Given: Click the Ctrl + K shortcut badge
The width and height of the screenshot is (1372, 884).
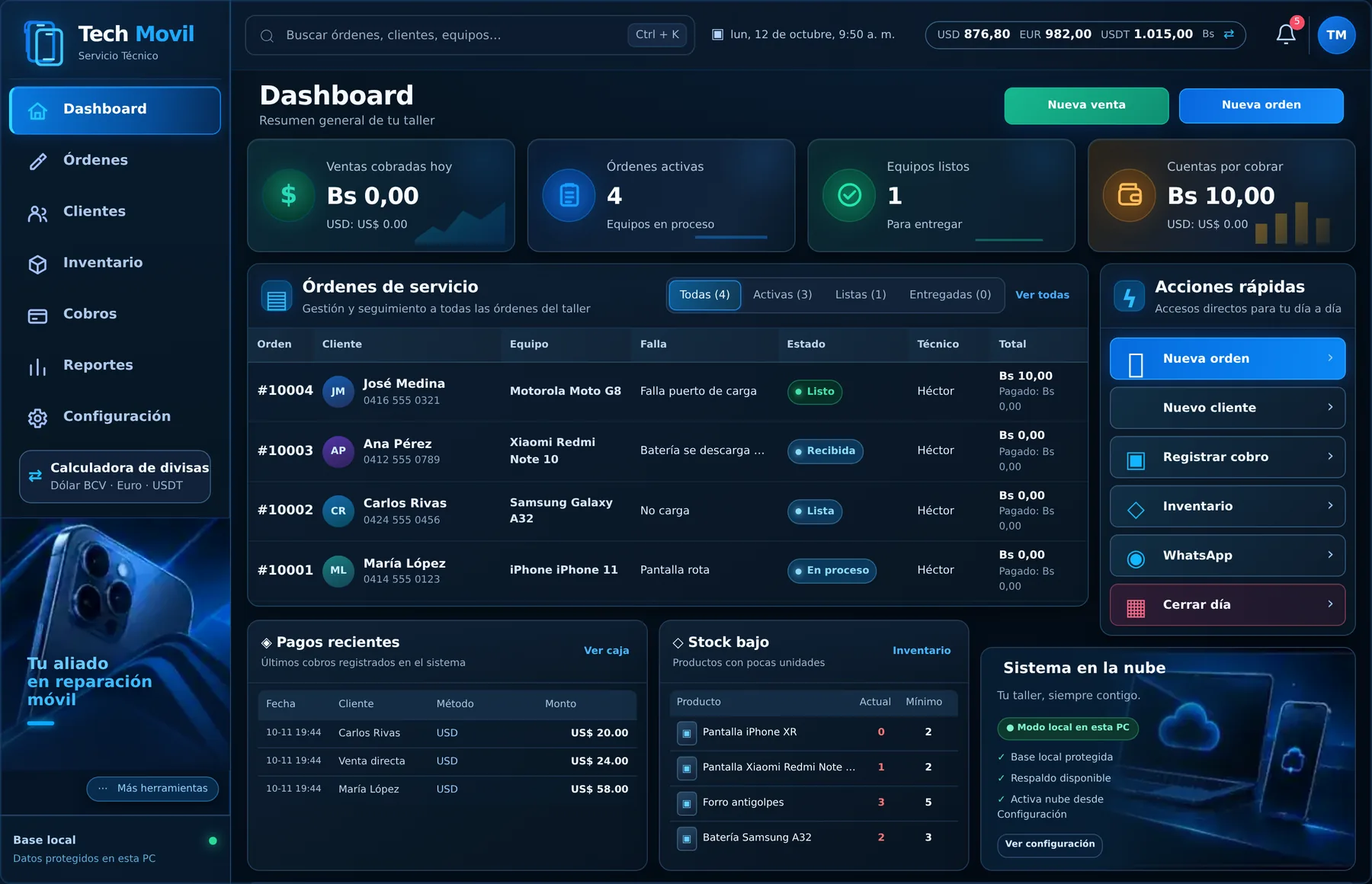Looking at the screenshot, I should pyautogui.click(x=657, y=35).
